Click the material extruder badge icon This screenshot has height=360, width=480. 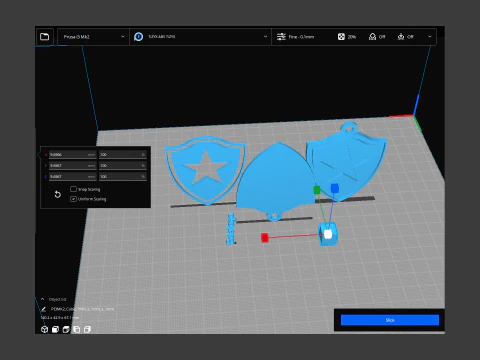click(138, 37)
